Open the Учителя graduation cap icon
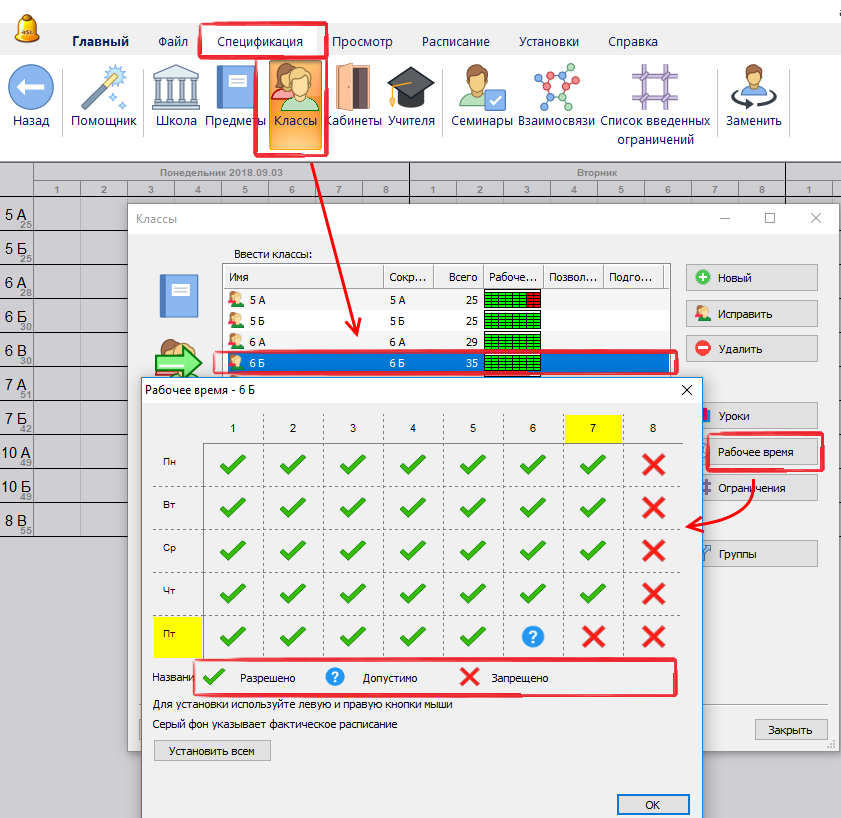Image resolution: width=841 pixels, height=818 pixels. (411, 88)
